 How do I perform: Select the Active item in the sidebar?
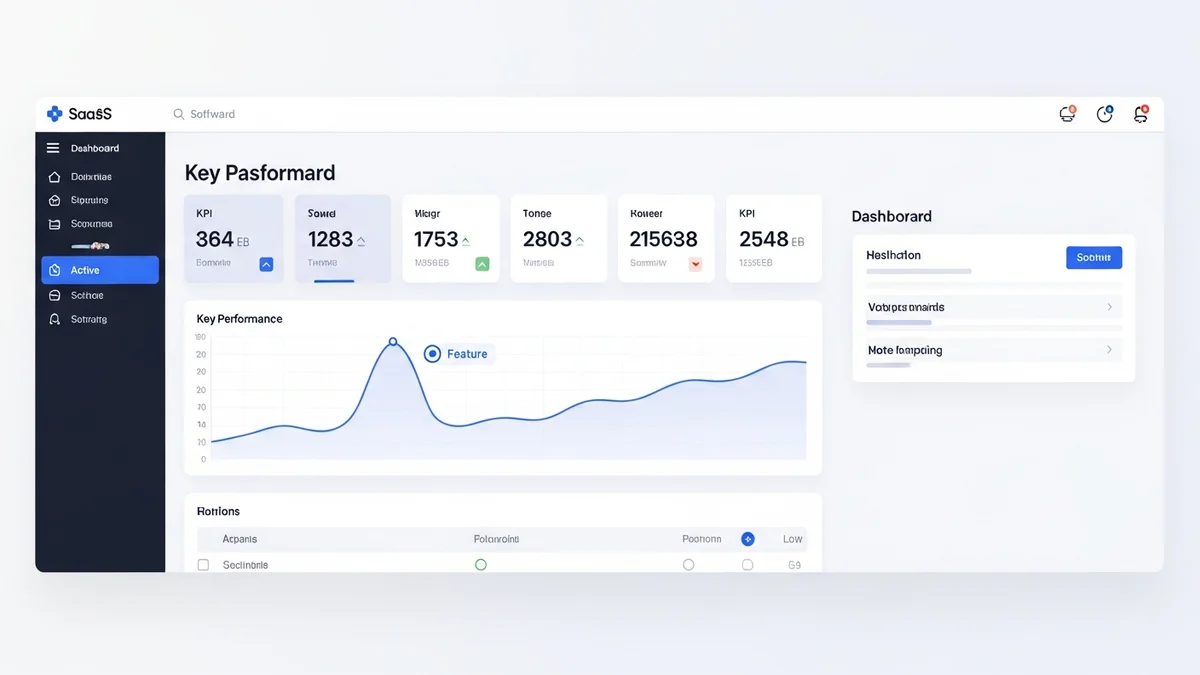[x=100, y=270]
